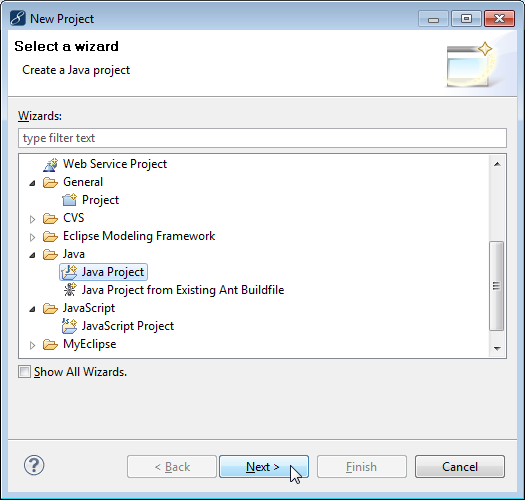Enable the Show All Wizards checkbox

click(x=24, y=372)
